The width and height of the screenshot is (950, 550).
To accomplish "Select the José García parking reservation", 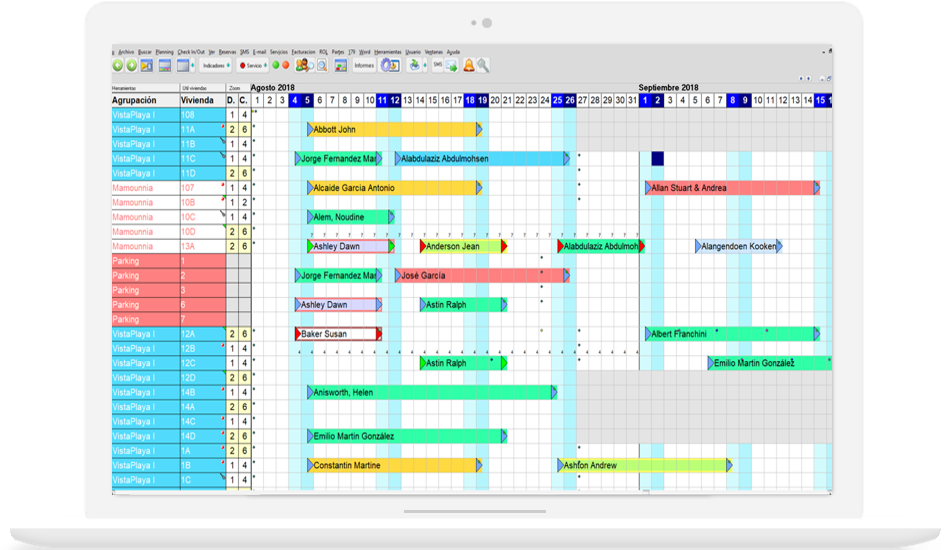I will pyautogui.click(x=482, y=276).
